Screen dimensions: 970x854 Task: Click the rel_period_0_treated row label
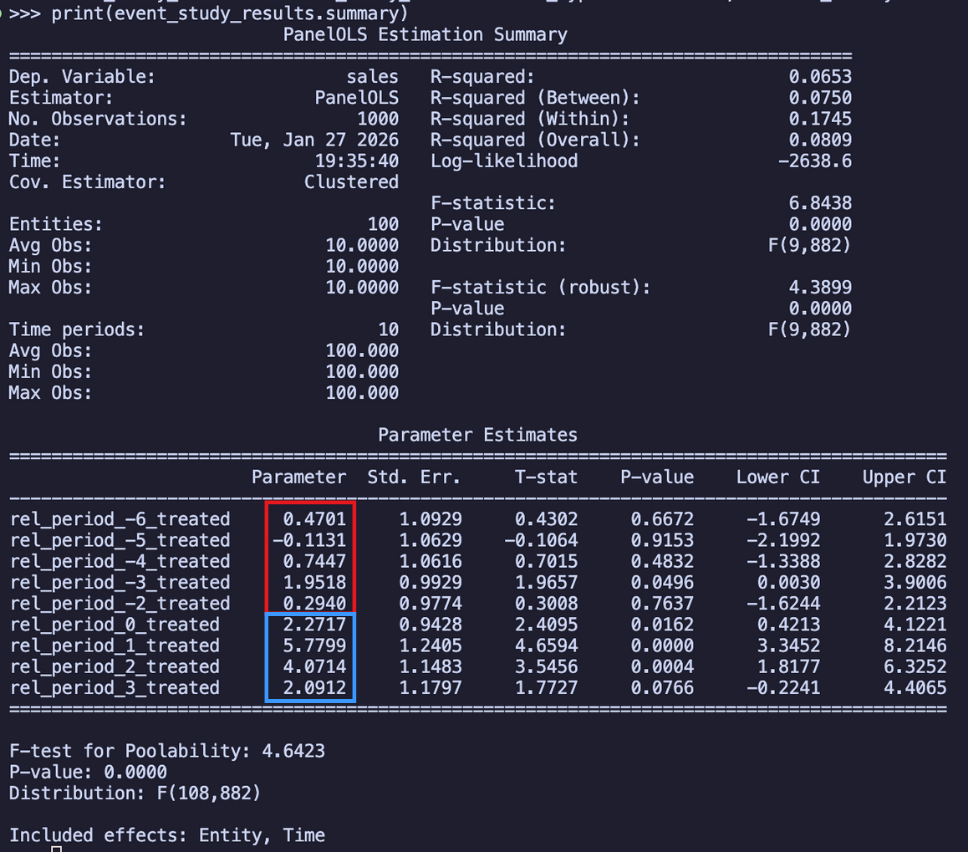point(115,624)
